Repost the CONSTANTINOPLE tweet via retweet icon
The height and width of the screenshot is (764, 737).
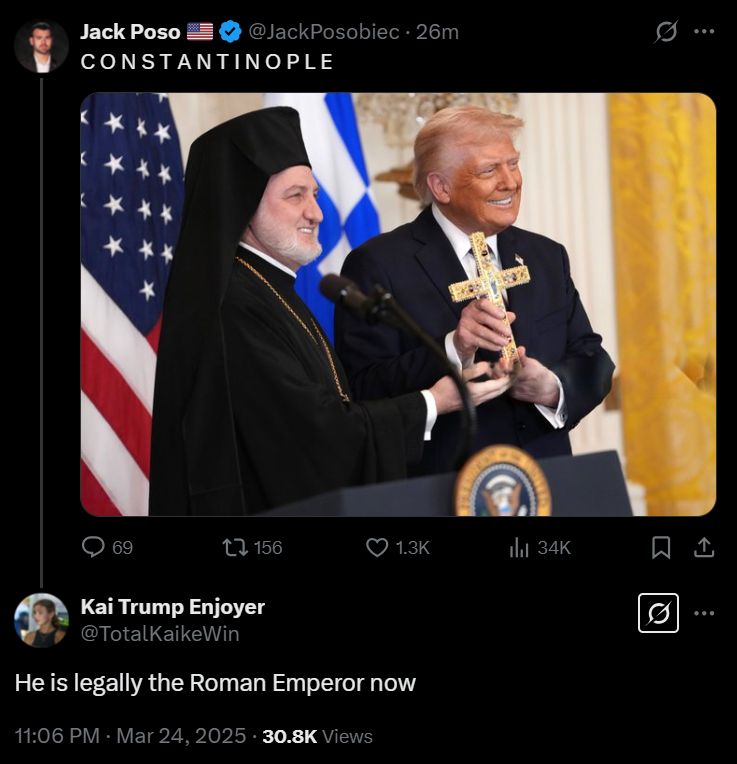[236, 547]
